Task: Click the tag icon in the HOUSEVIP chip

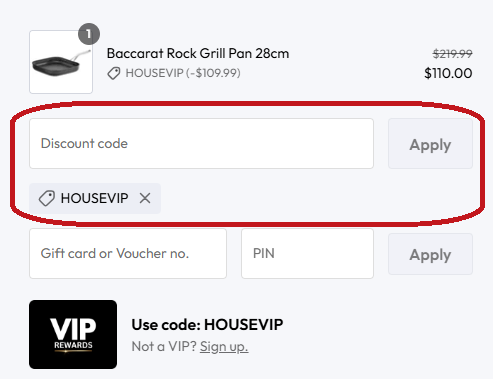Action: pyautogui.click(x=47, y=198)
